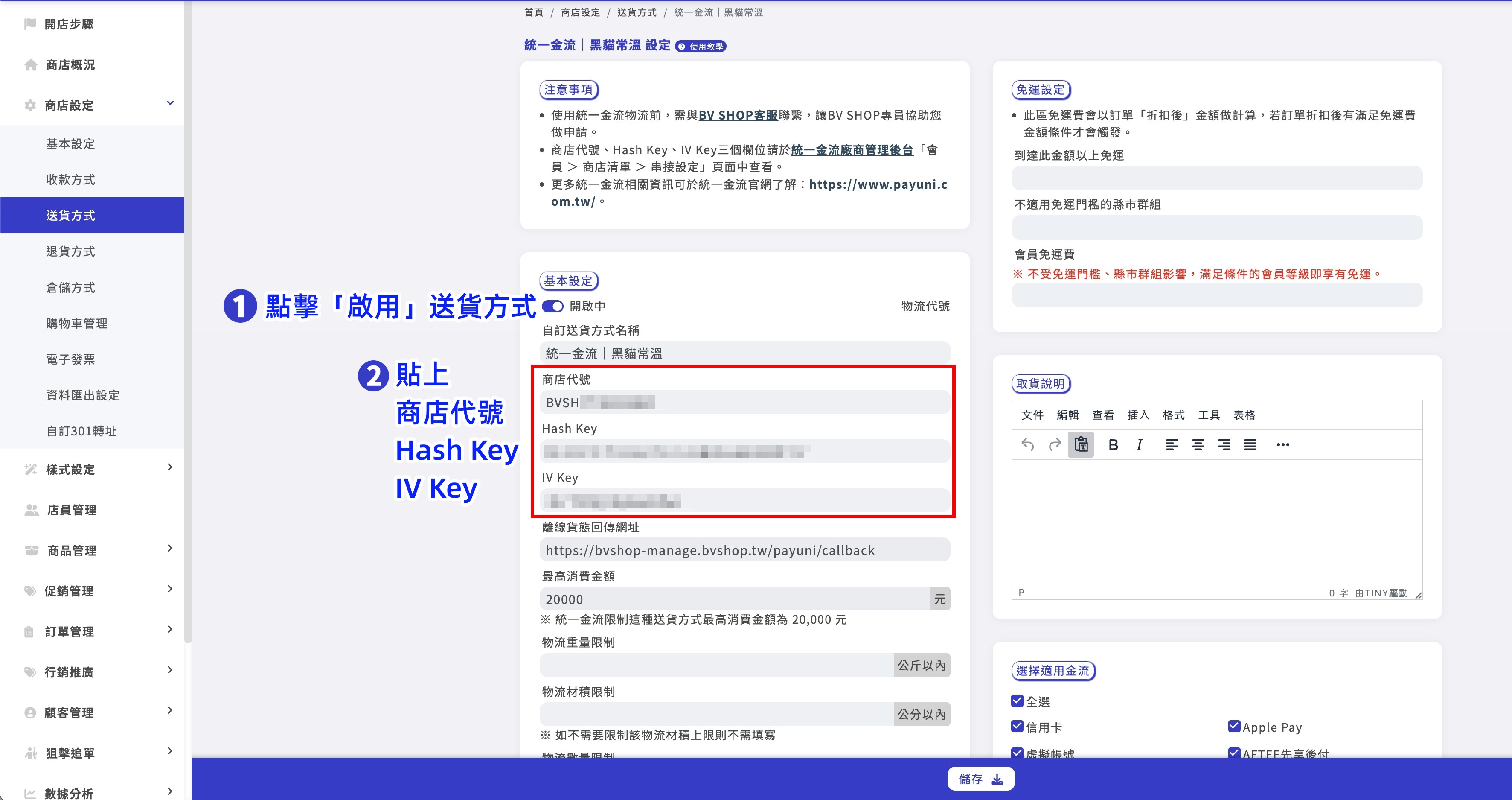Image resolution: width=1512 pixels, height=800 pixels.
Task: Align text left in the editor
Action: click(x=1172, y=445)
